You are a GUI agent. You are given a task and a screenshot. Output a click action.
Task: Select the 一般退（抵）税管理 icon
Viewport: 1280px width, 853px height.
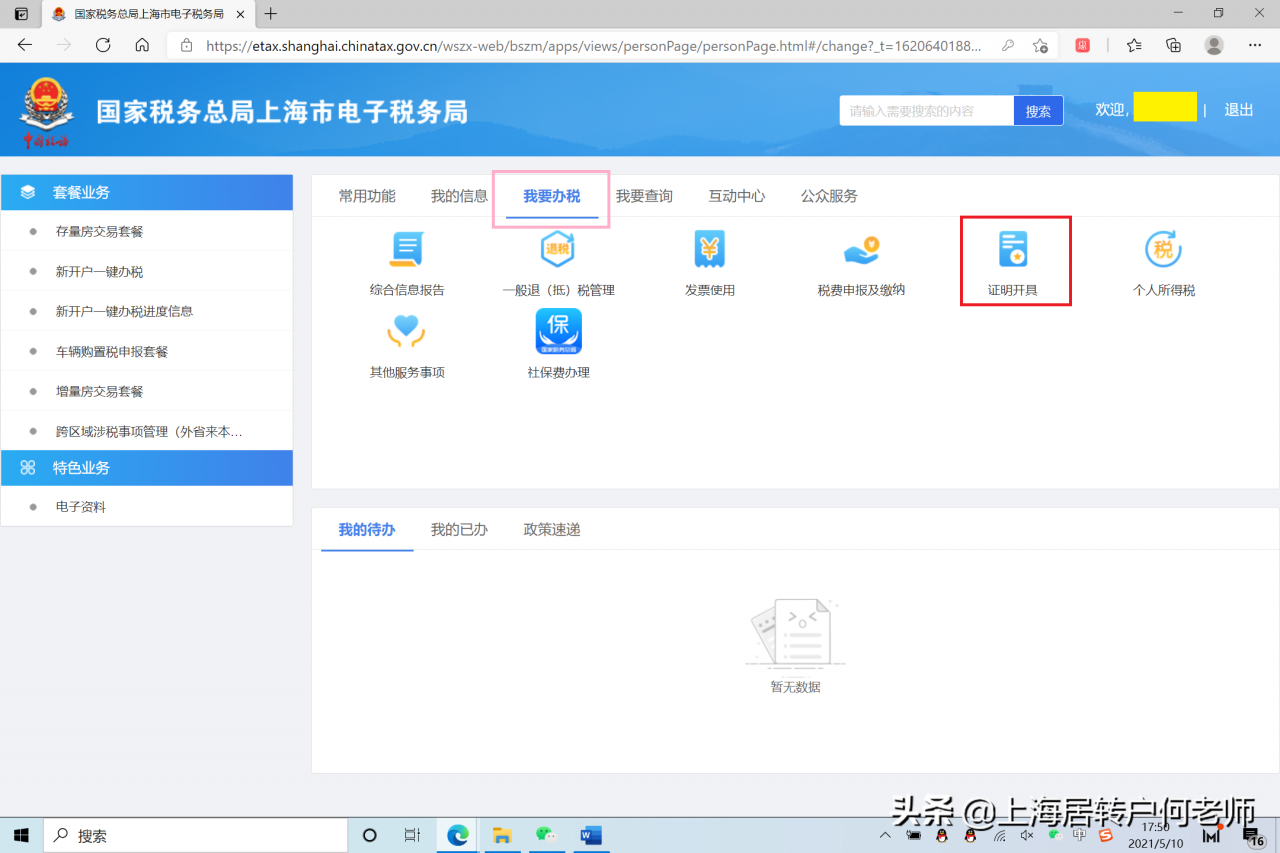tap(558, 260)
